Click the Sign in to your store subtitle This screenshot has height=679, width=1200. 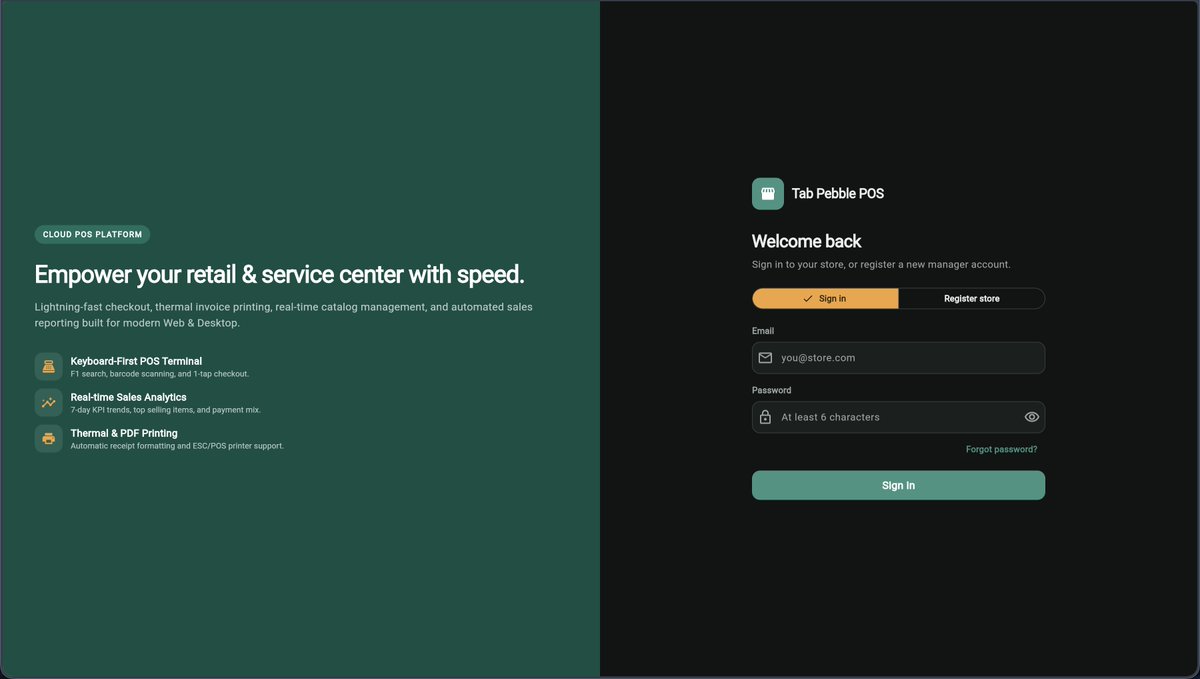(881, 265)
